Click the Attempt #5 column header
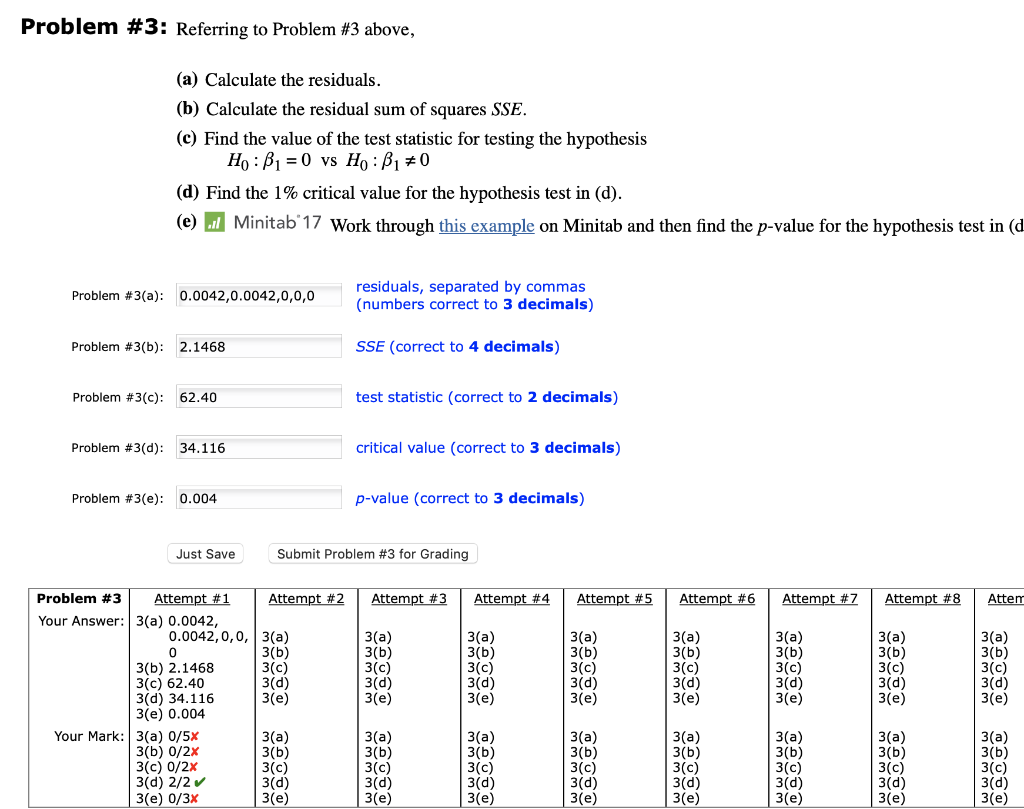This screenshot has width=1024, height=809. 614,598
